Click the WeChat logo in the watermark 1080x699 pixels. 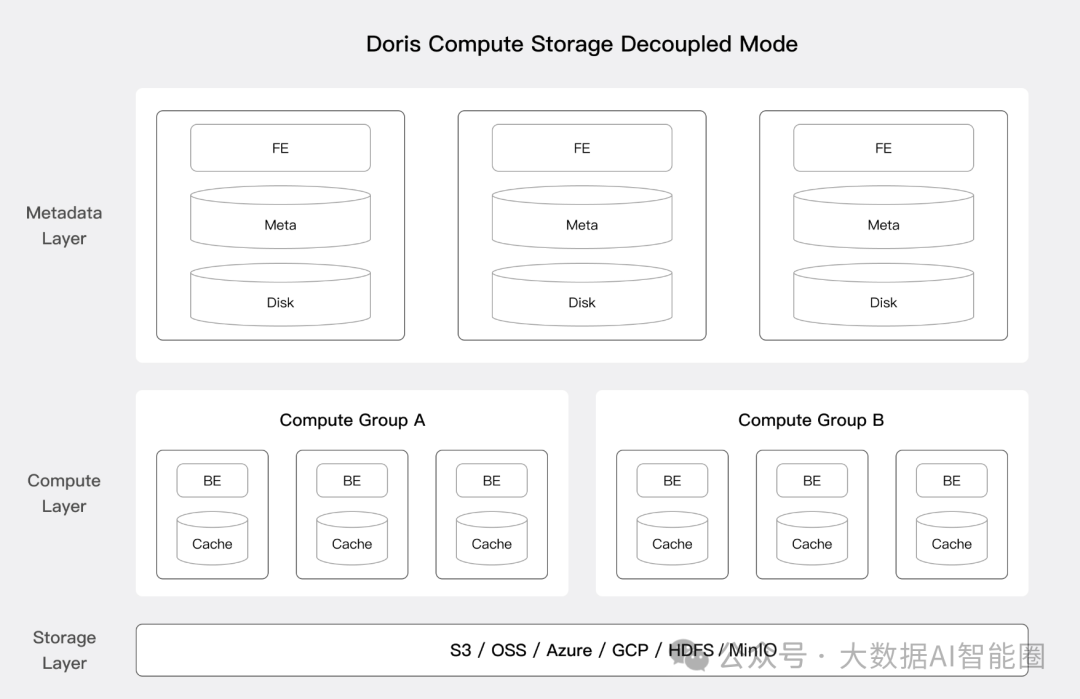click(690, 656)
